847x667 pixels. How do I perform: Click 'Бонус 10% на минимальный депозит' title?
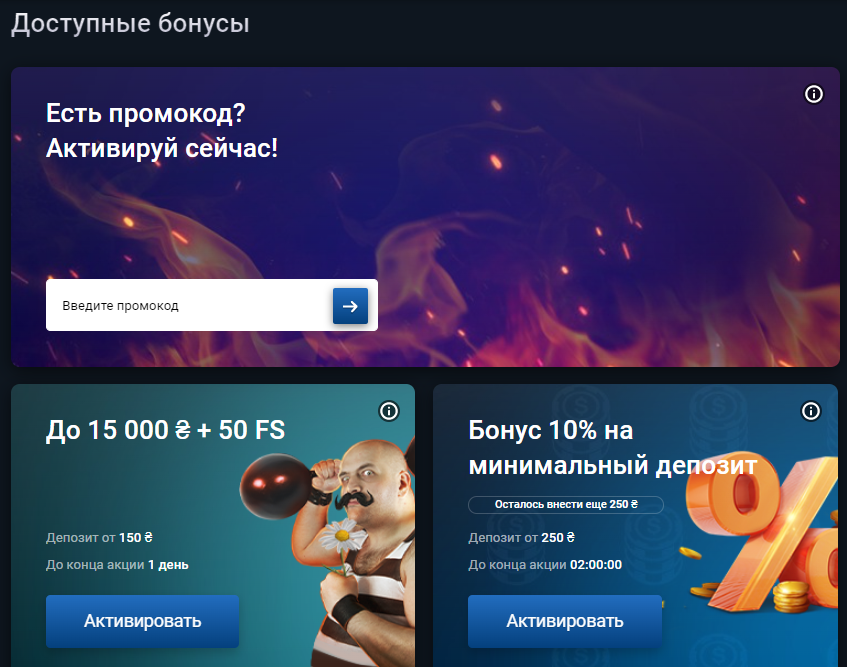613,448
